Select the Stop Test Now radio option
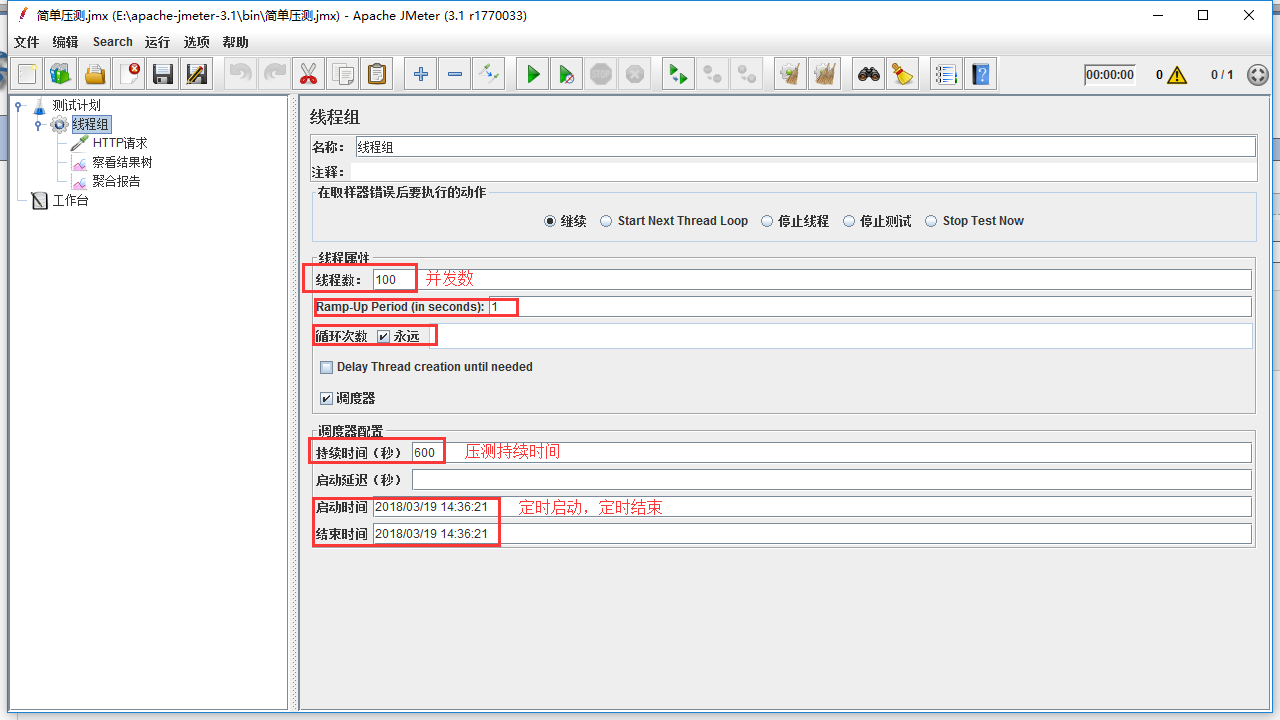1280x720 pixels. coord(931,221)
